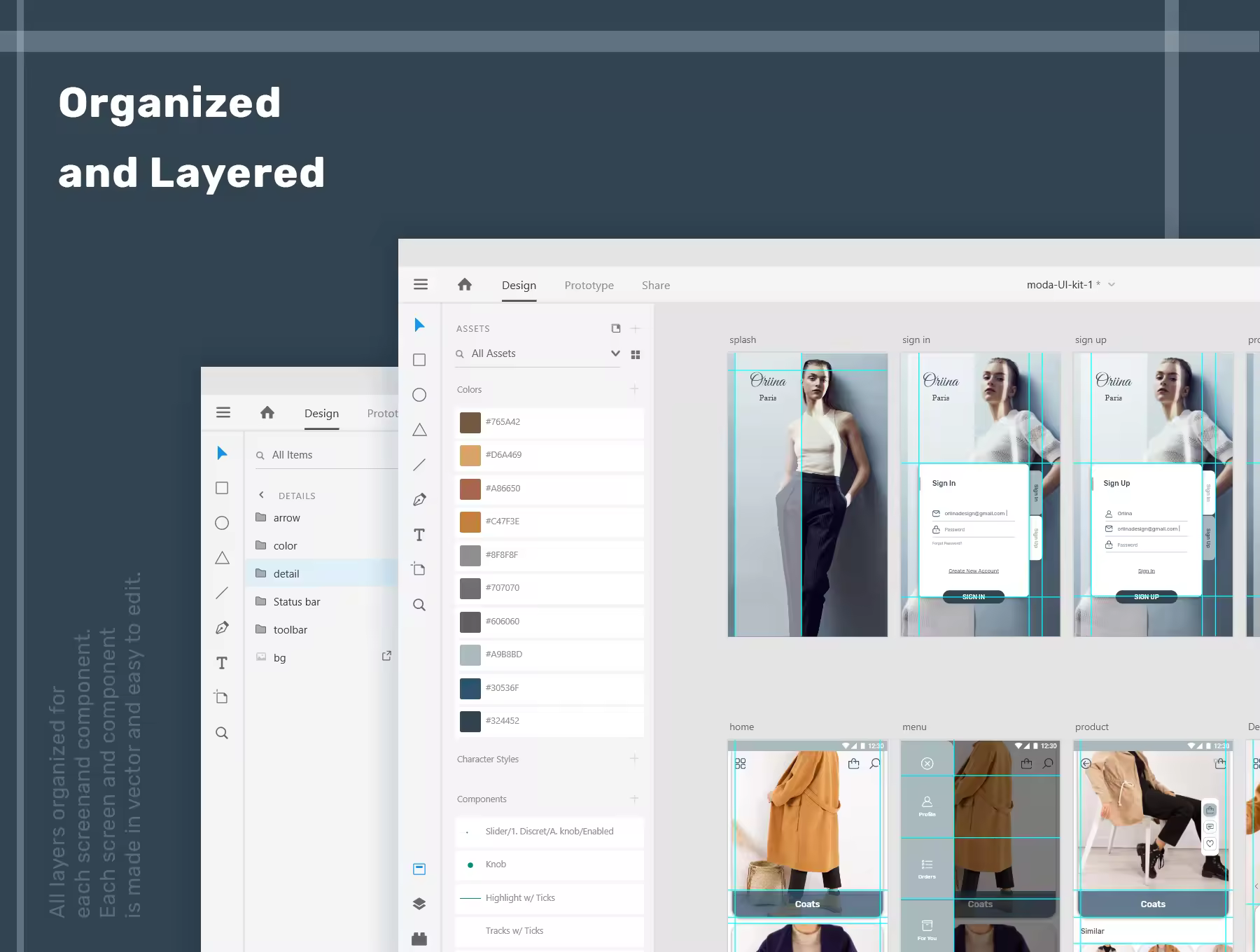Click Home icon in front window
The width and height of the screenshot is (1260, 952).
465,284
